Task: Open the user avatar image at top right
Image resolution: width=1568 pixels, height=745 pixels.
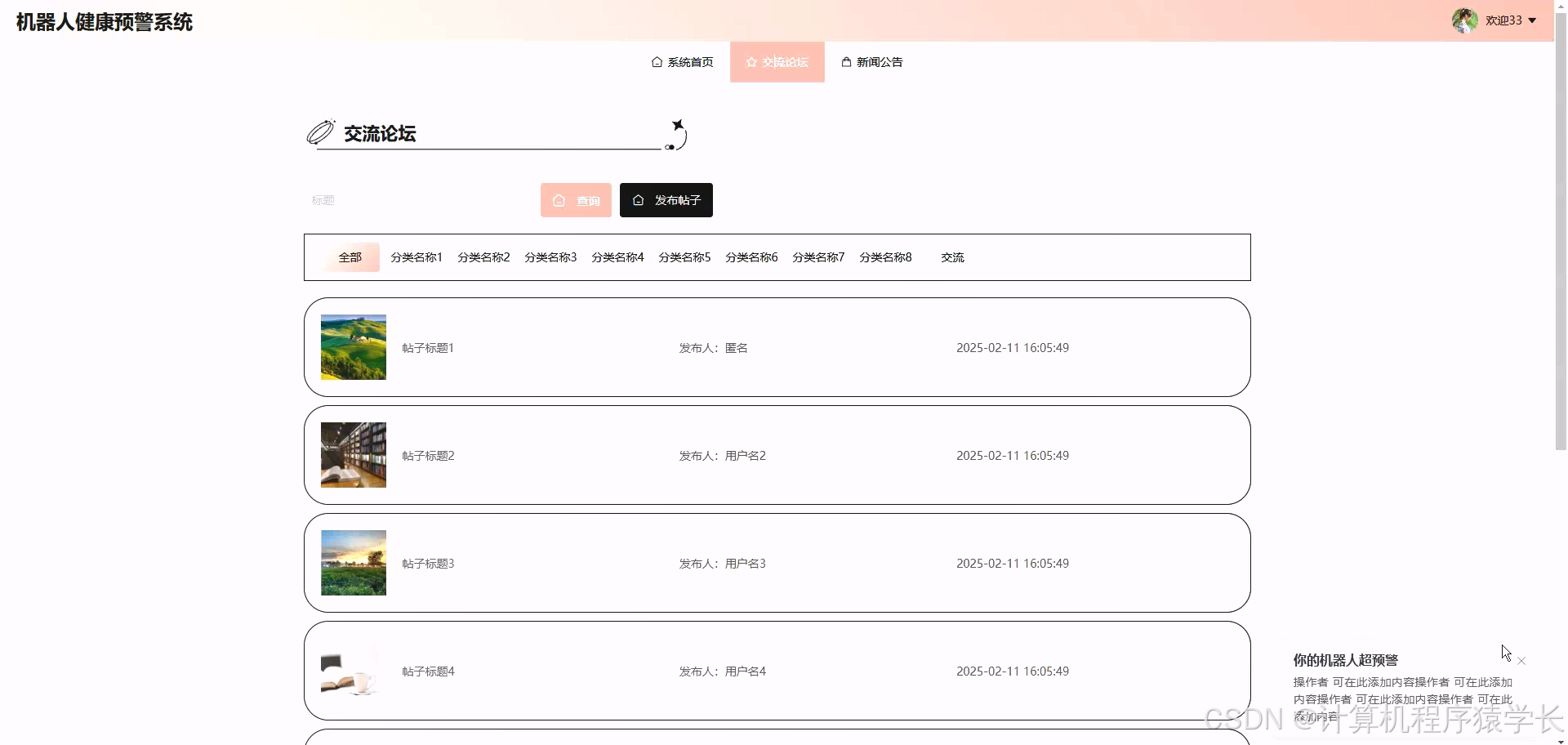Action: point(1466,20)
